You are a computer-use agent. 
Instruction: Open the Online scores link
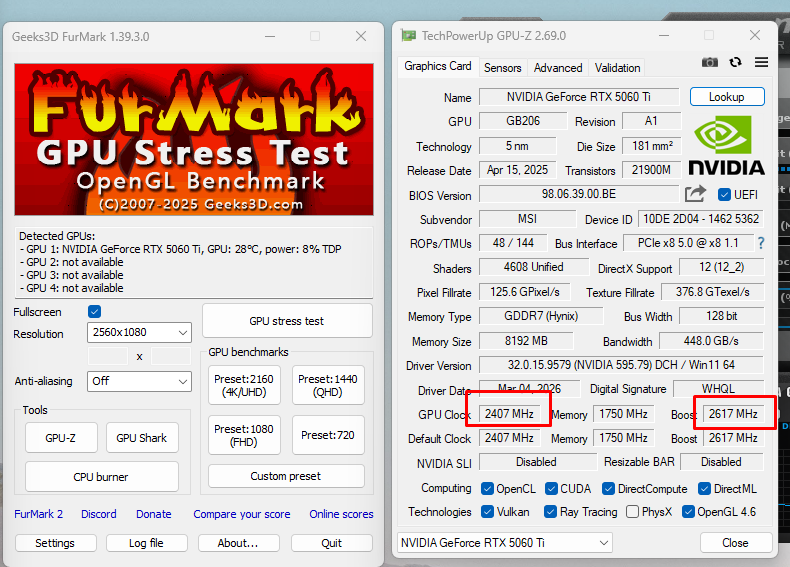341,514
